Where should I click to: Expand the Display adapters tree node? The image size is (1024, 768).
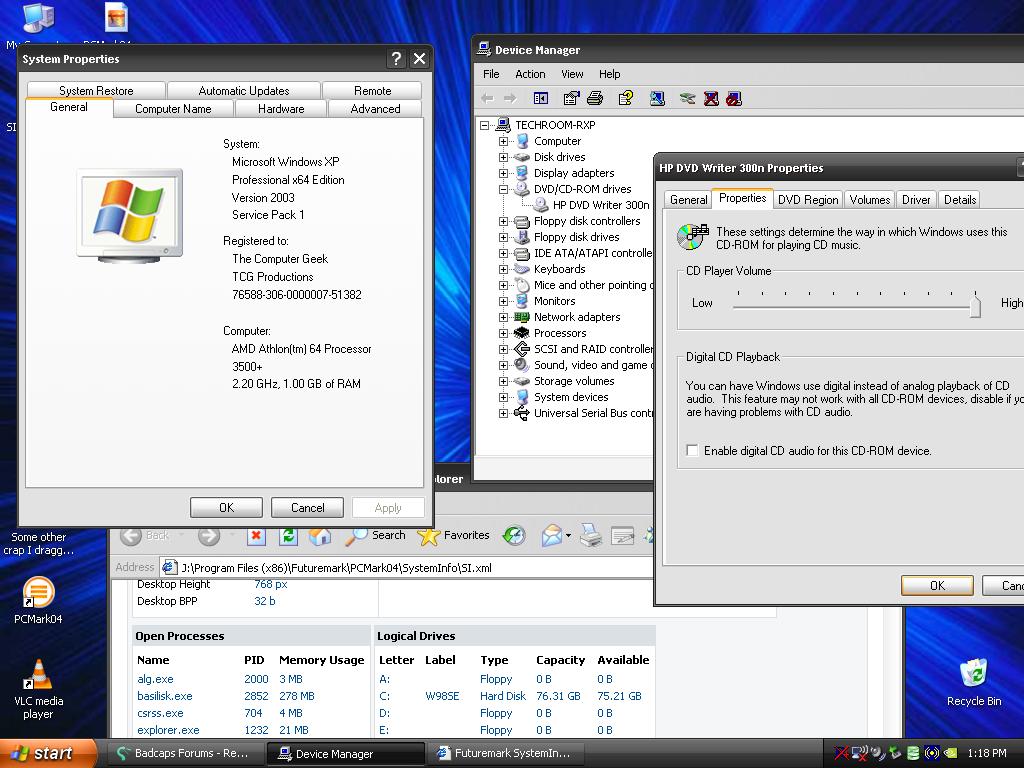(x=504, y=173)
